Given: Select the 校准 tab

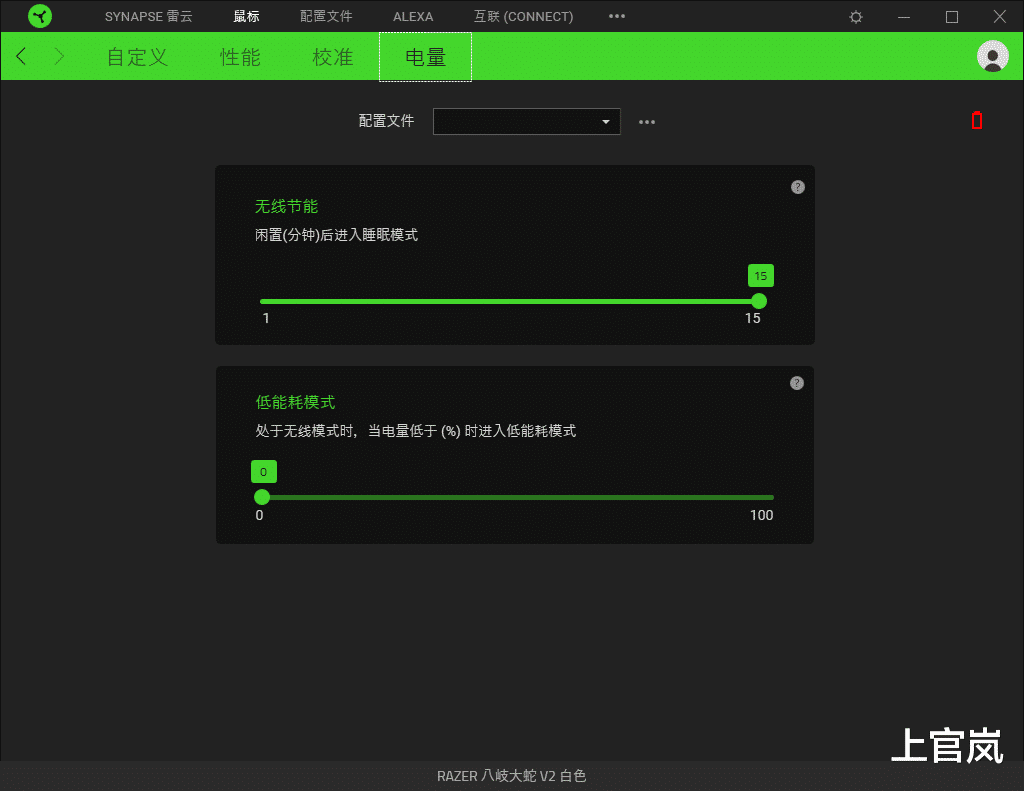Looking at the screenshot, I should click(x=332, y=57).
